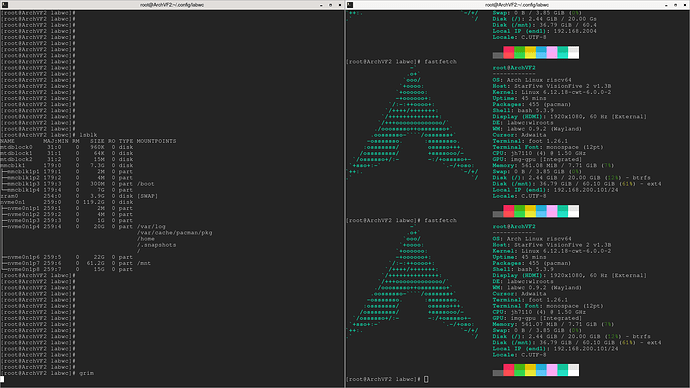Click the '/home' mountpoint

[x=146, y=239]
